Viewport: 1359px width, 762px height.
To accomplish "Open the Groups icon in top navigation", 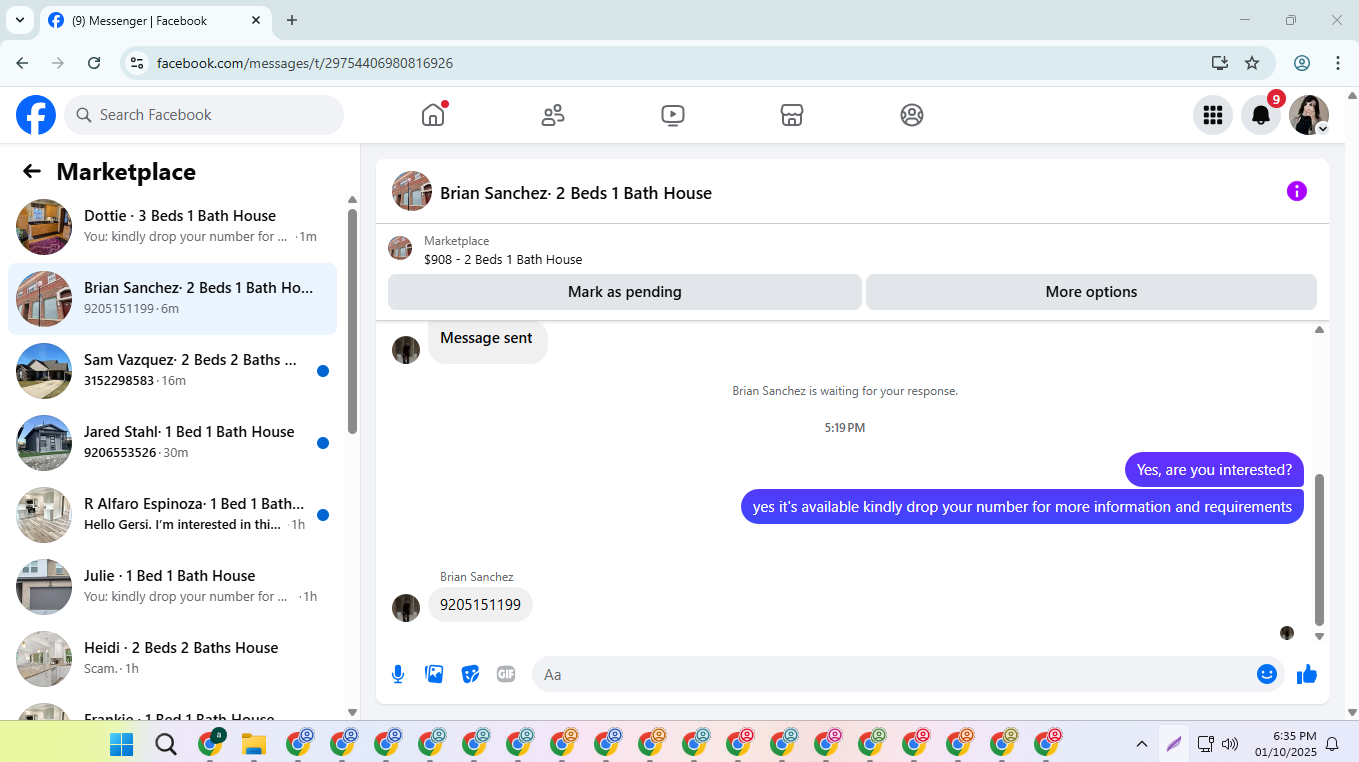I will [x=912, y=115].
